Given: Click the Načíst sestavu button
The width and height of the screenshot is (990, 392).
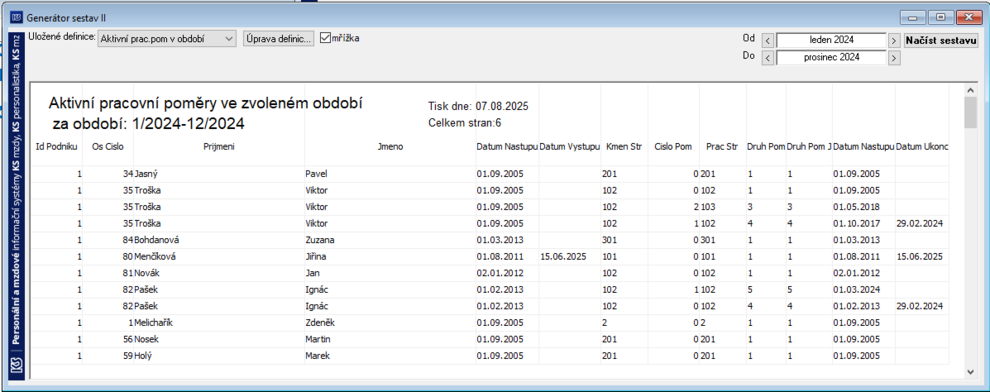Looking at the screenshot, I should click(941, 40).
